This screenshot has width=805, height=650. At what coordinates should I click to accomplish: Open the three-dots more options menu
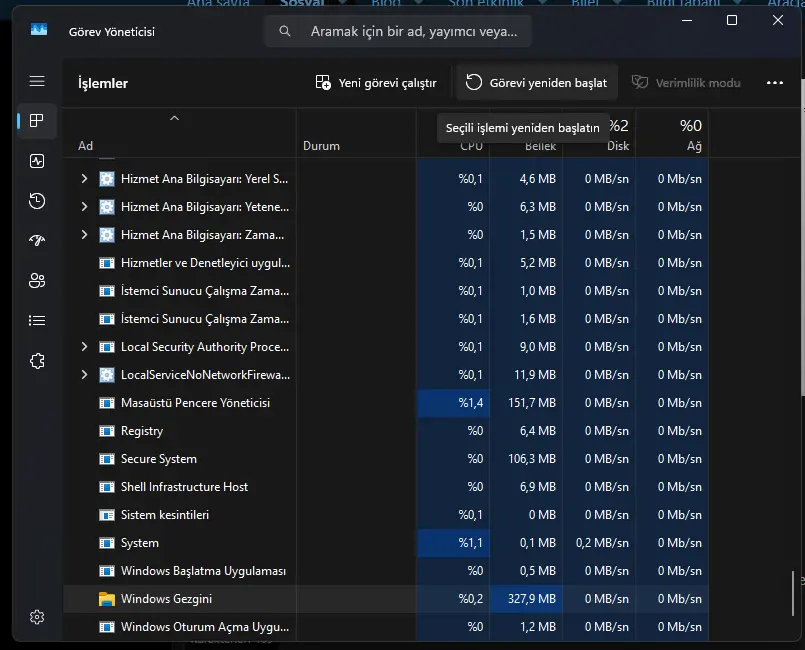[775, 83]
